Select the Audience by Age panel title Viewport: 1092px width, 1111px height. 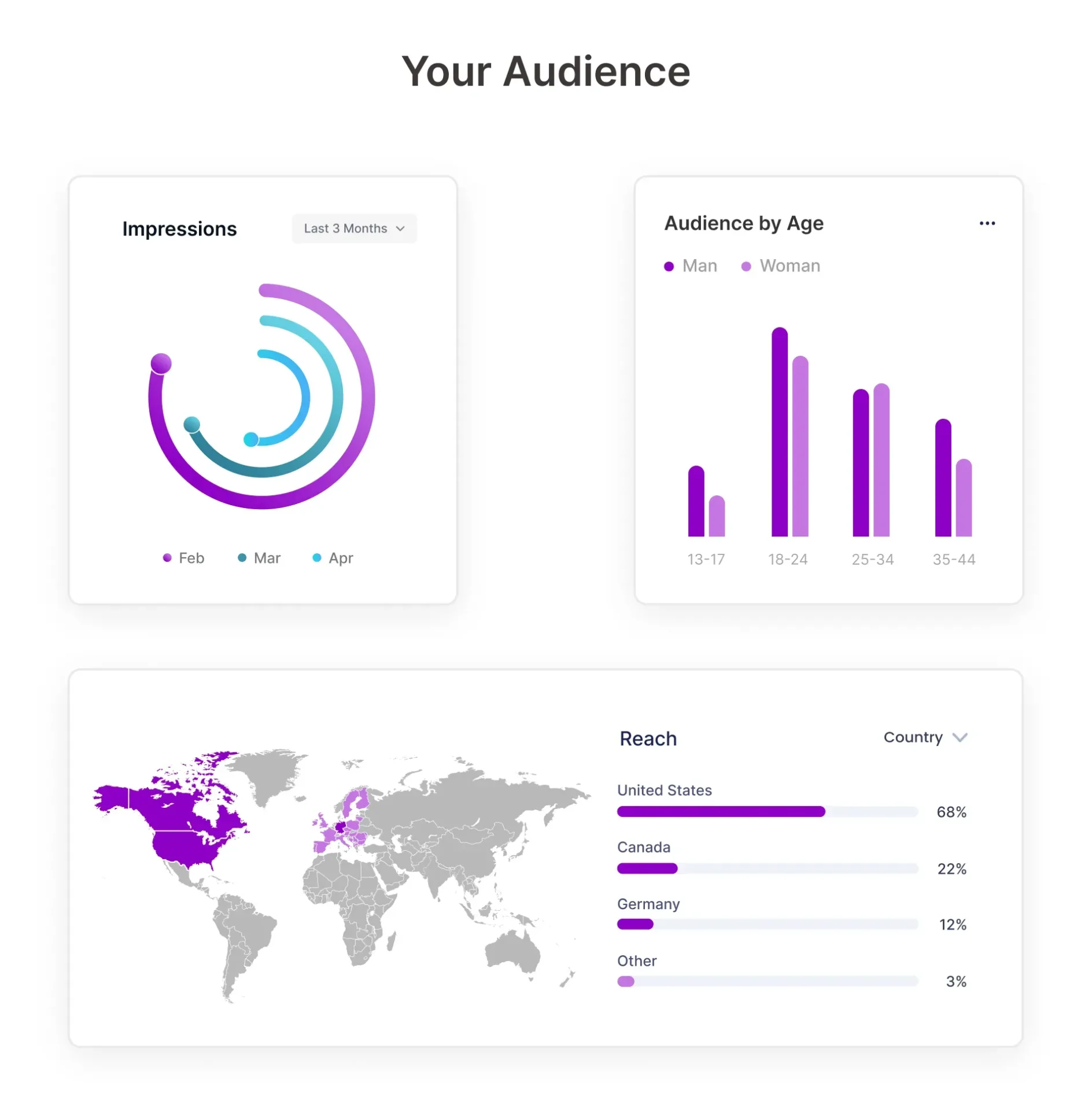pyautogui.click(x=744, y=223)
